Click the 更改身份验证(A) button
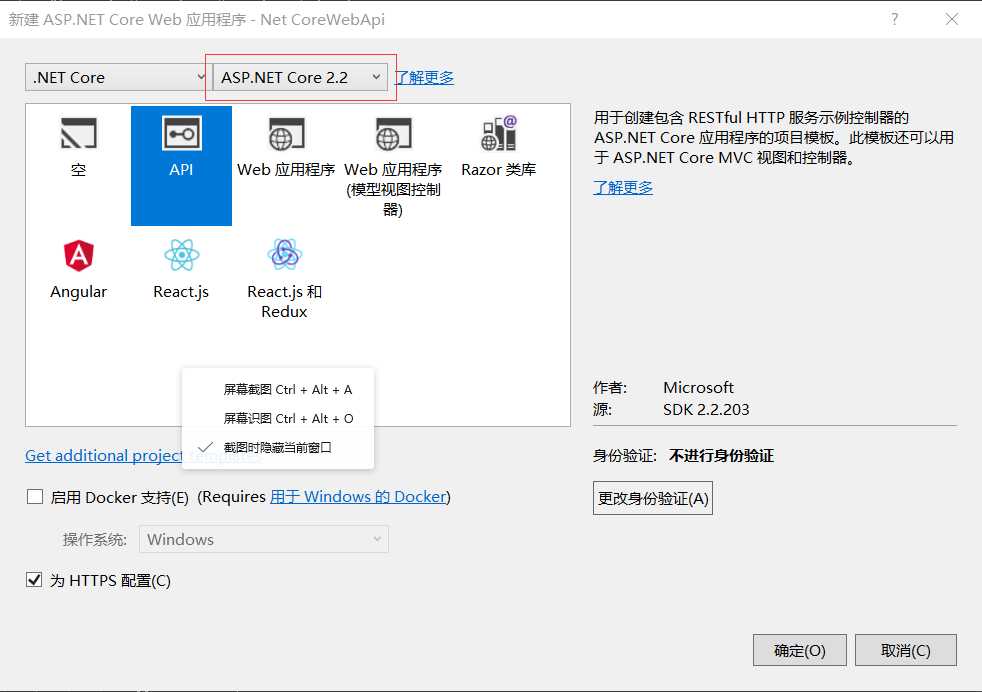 click(x=653, y=498)
